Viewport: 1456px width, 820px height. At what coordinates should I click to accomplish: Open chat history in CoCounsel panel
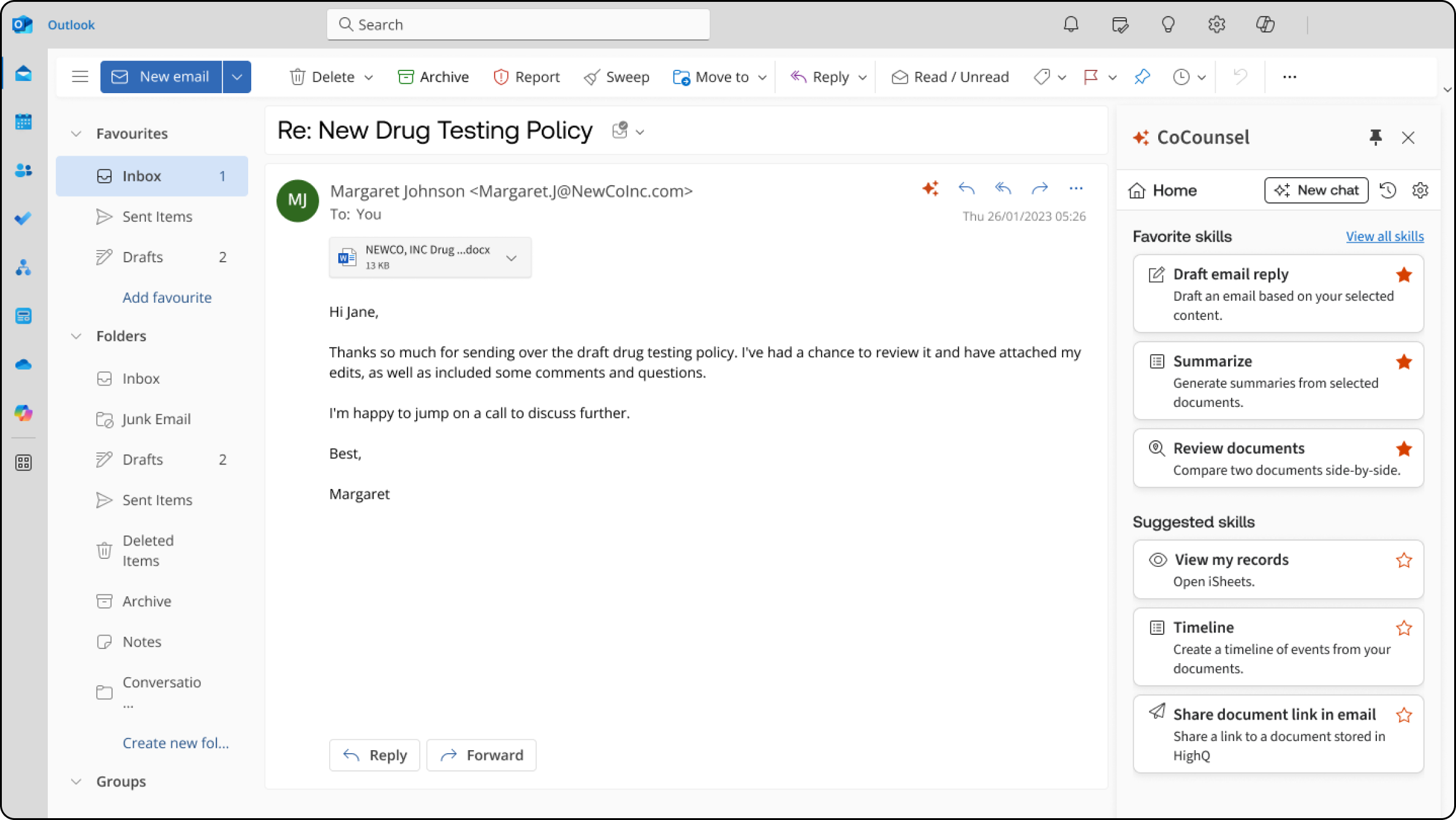click(x=1388, y=191)
